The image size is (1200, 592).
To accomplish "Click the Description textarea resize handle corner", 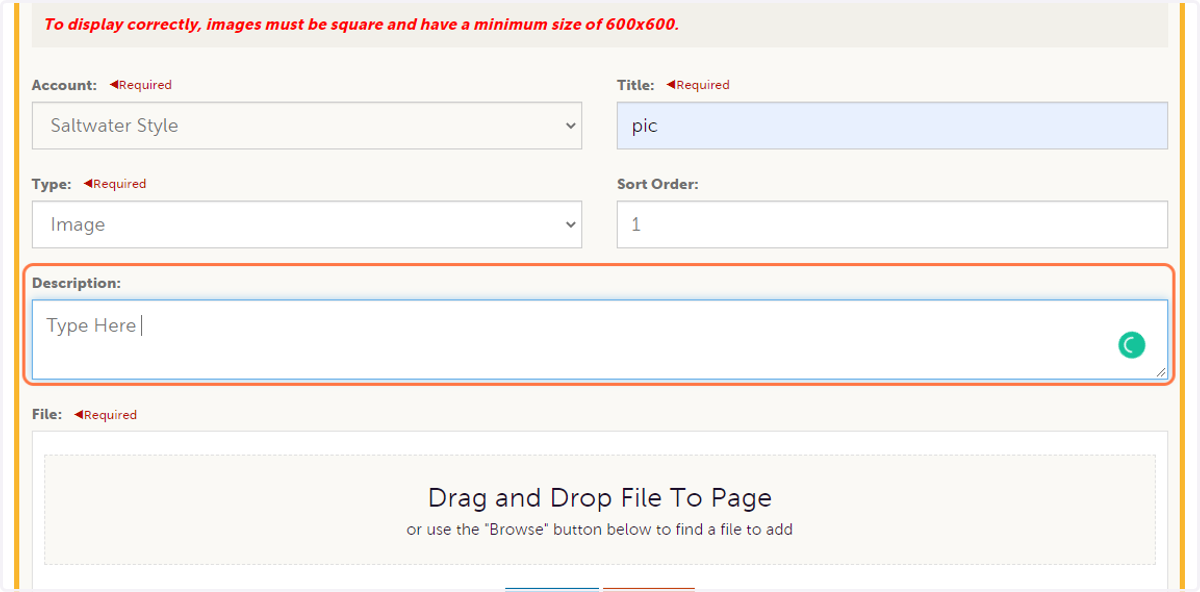I will [x=1161, y=373].
